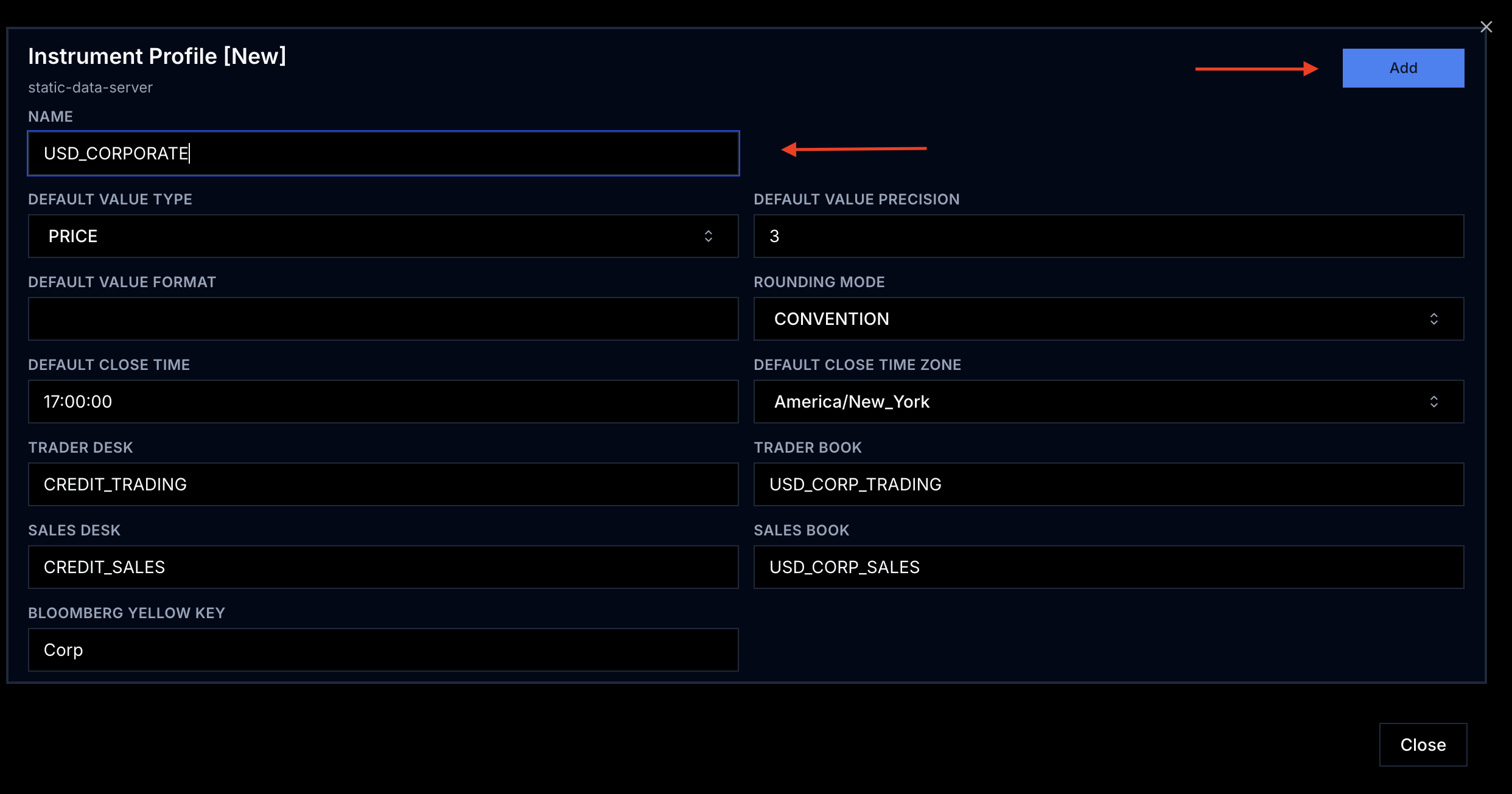Click the Trader Desk field
Viewport: 1512px width, 794px height.
point(383,484)
